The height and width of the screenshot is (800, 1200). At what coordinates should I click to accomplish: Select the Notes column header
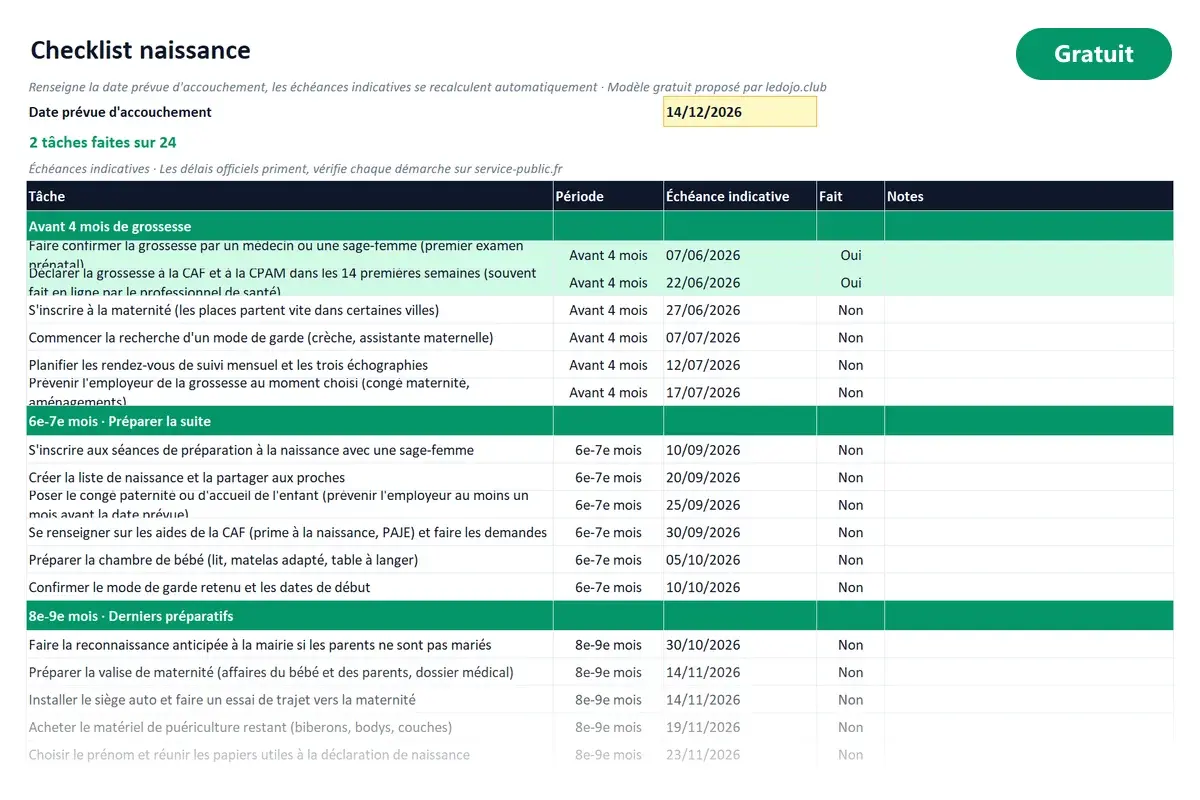pos(1029,196)
